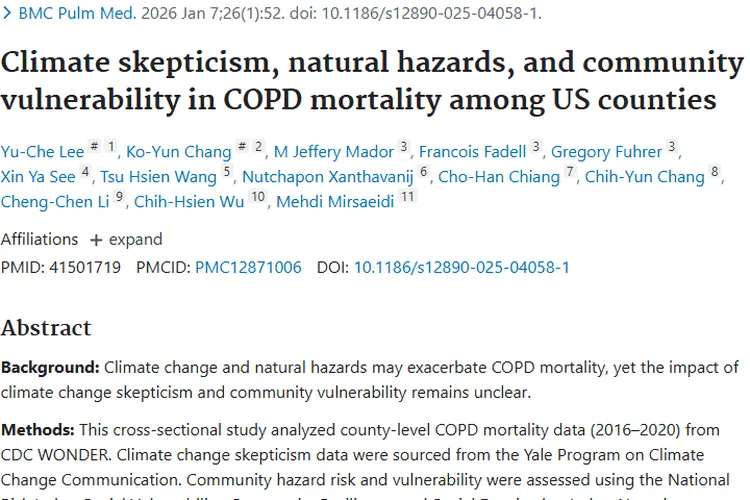Select author Francois Fadell
This screenshot has height=500, width=750.
pos(472,152)
